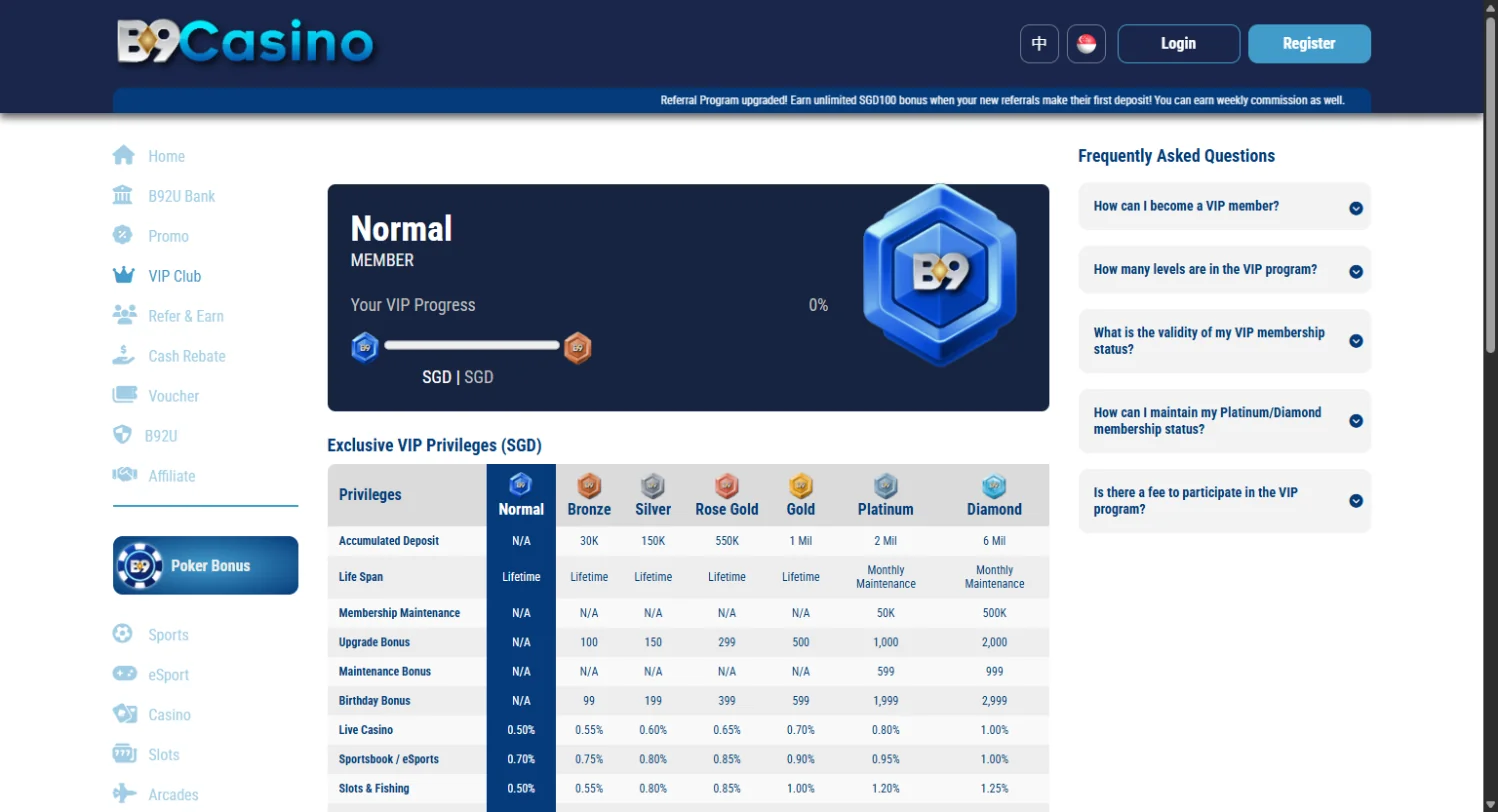Click the B92U shield icon
This screenshot has width=1498, height=812.
click(x=122, y=436)
